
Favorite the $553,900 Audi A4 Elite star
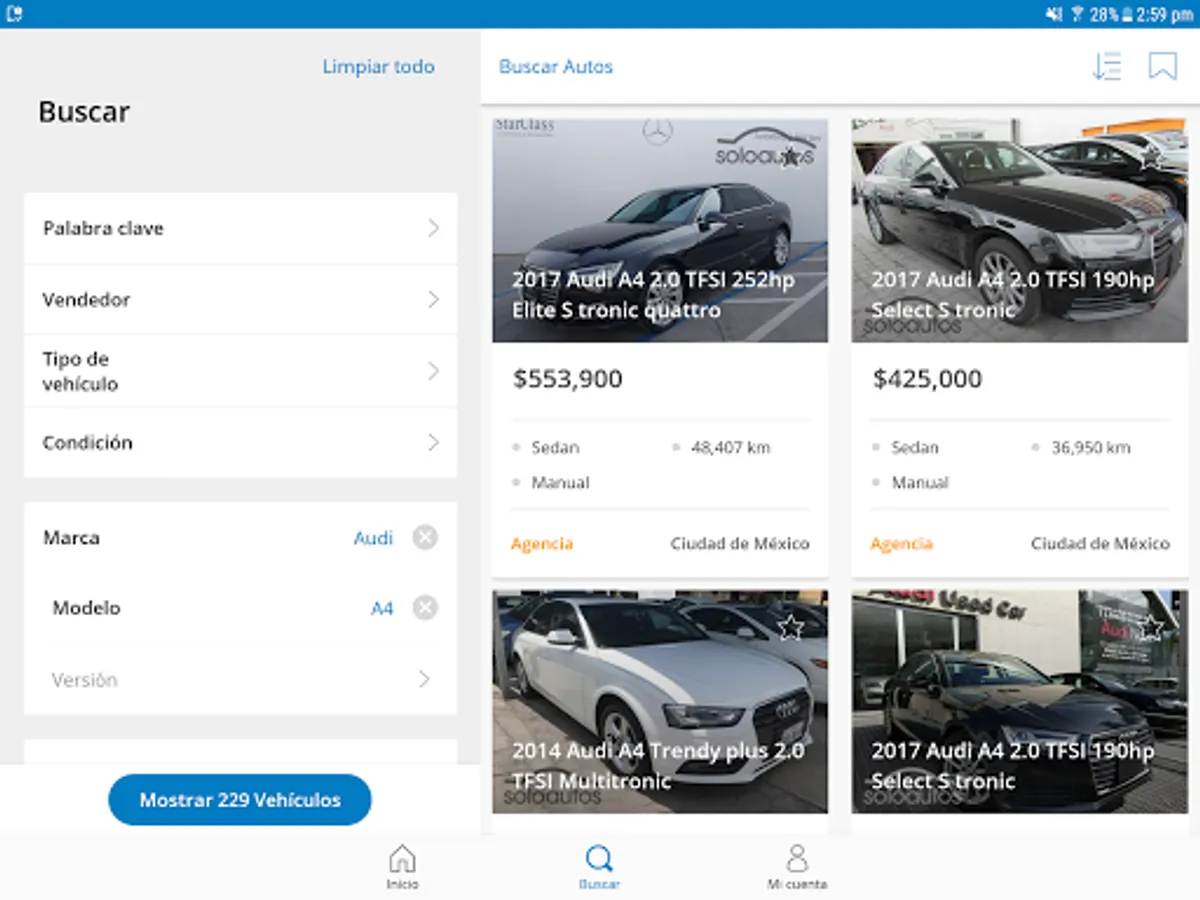790,157
